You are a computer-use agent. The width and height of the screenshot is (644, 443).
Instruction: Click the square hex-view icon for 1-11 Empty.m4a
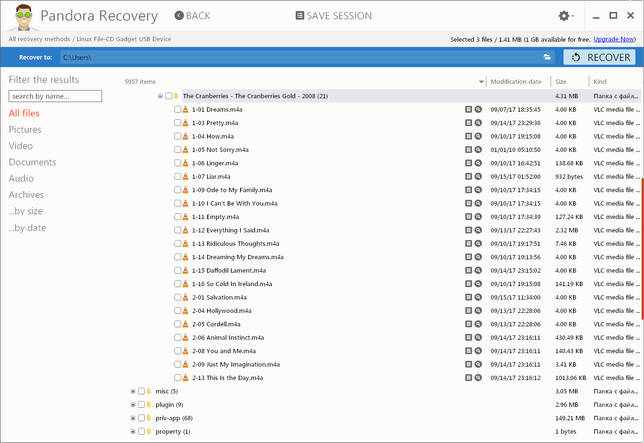click(468, 216)
